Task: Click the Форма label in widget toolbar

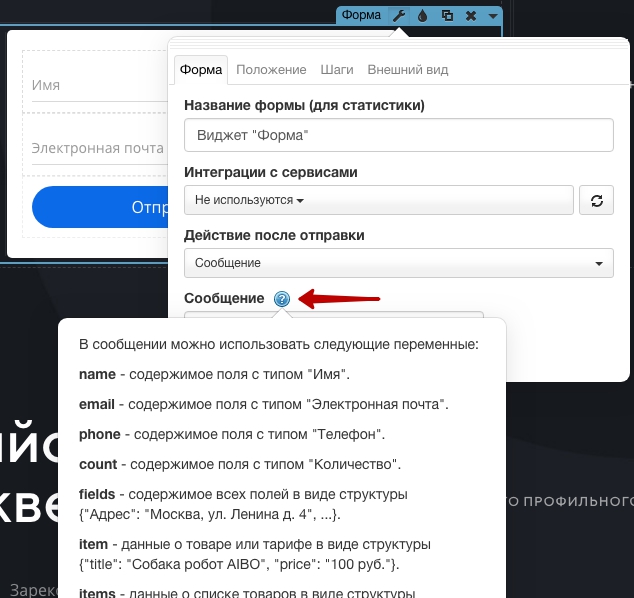Action: click(361, 15)
